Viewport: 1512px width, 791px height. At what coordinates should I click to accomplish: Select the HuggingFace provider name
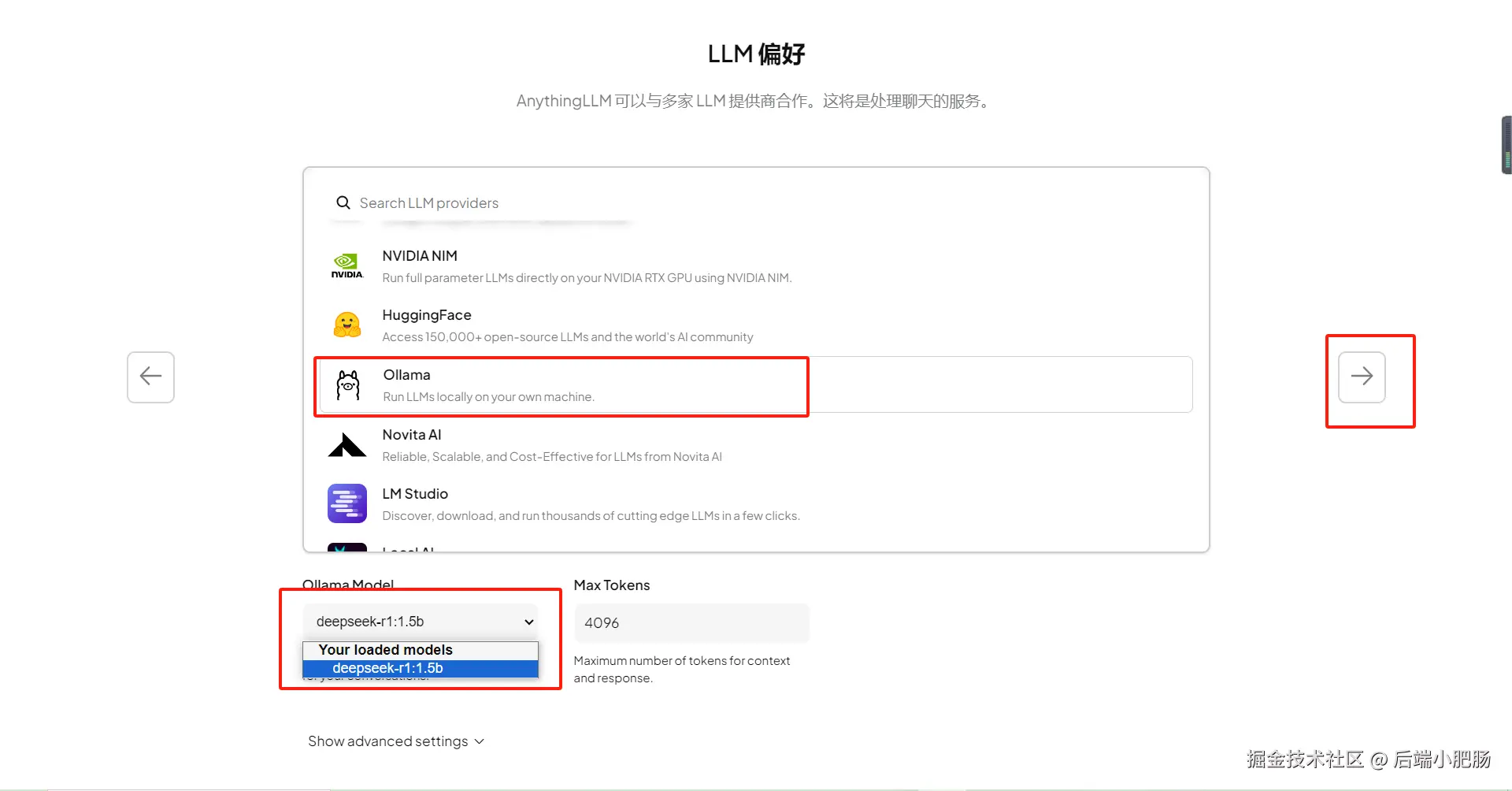(x=427, y=315)
